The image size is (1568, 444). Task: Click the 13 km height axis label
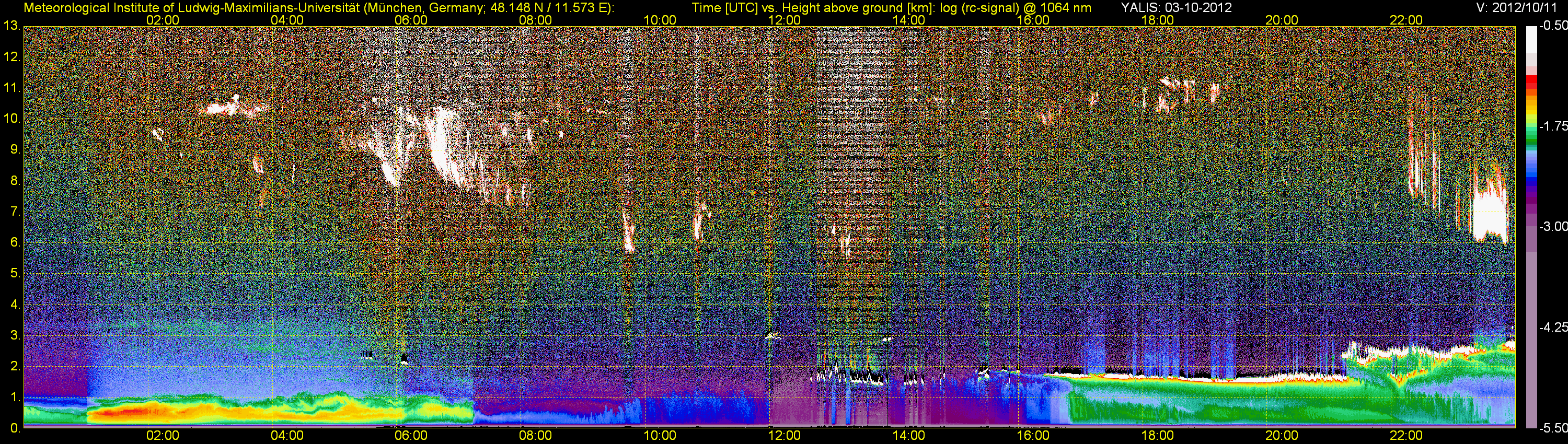pyautogui.click(x=11, y=26)
